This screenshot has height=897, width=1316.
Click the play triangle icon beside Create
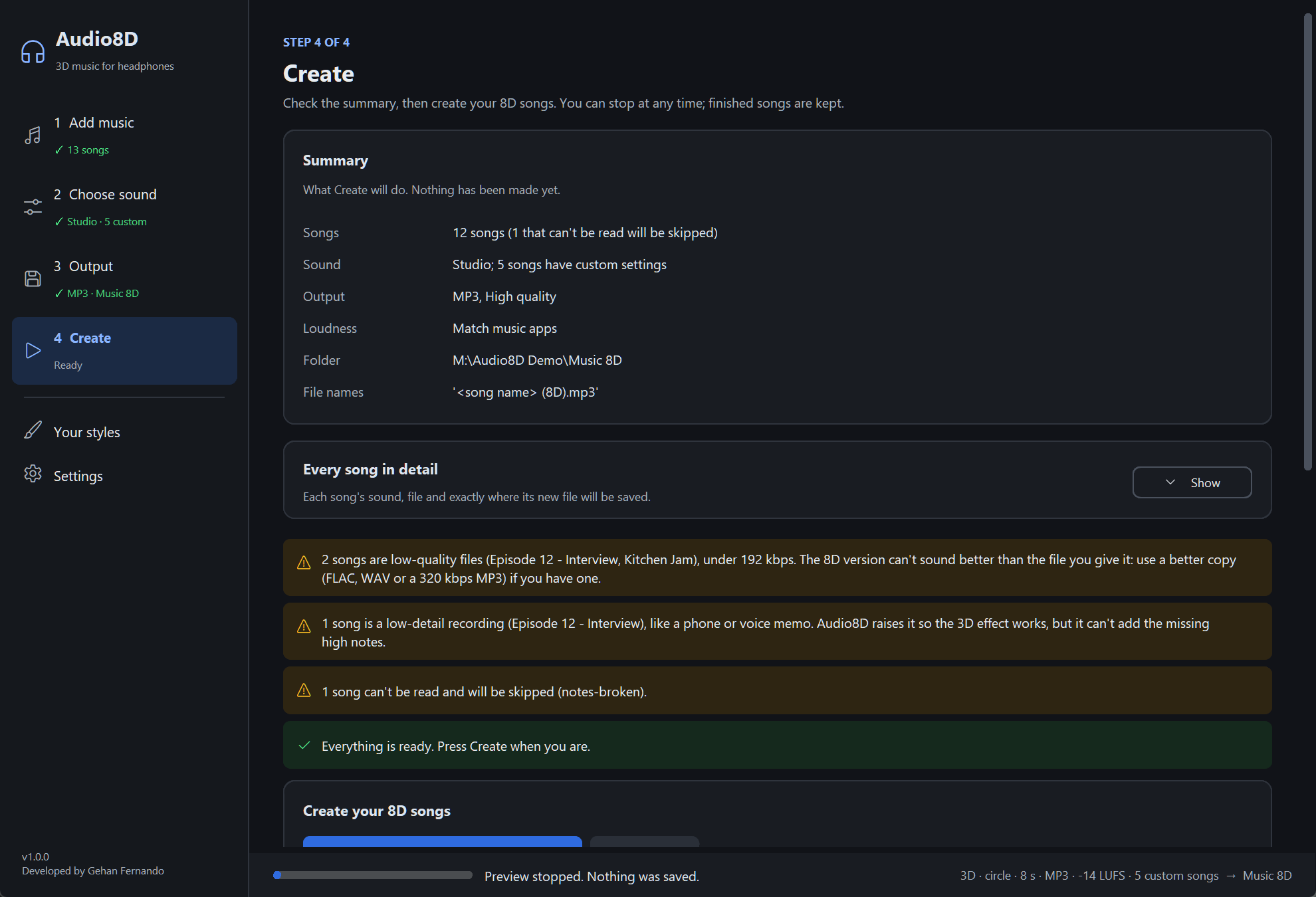click(x=33, y=351)
